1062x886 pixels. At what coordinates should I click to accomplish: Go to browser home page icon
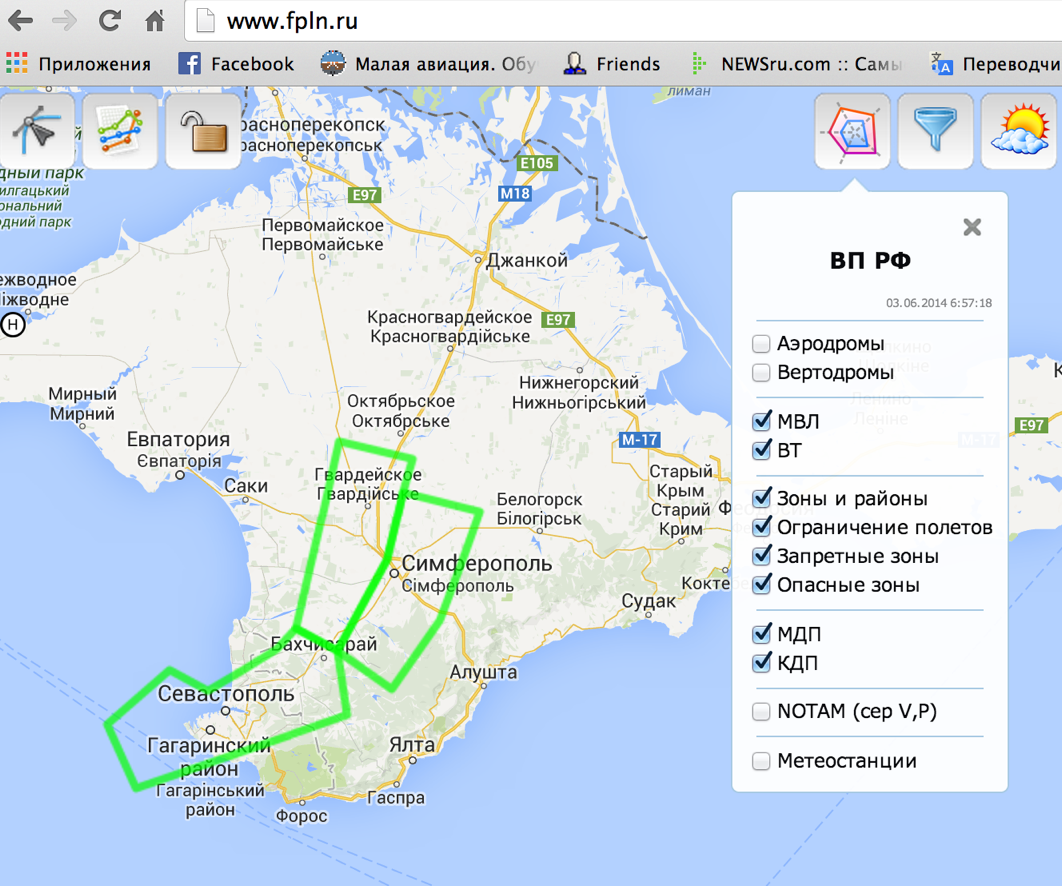coord(155,20)
